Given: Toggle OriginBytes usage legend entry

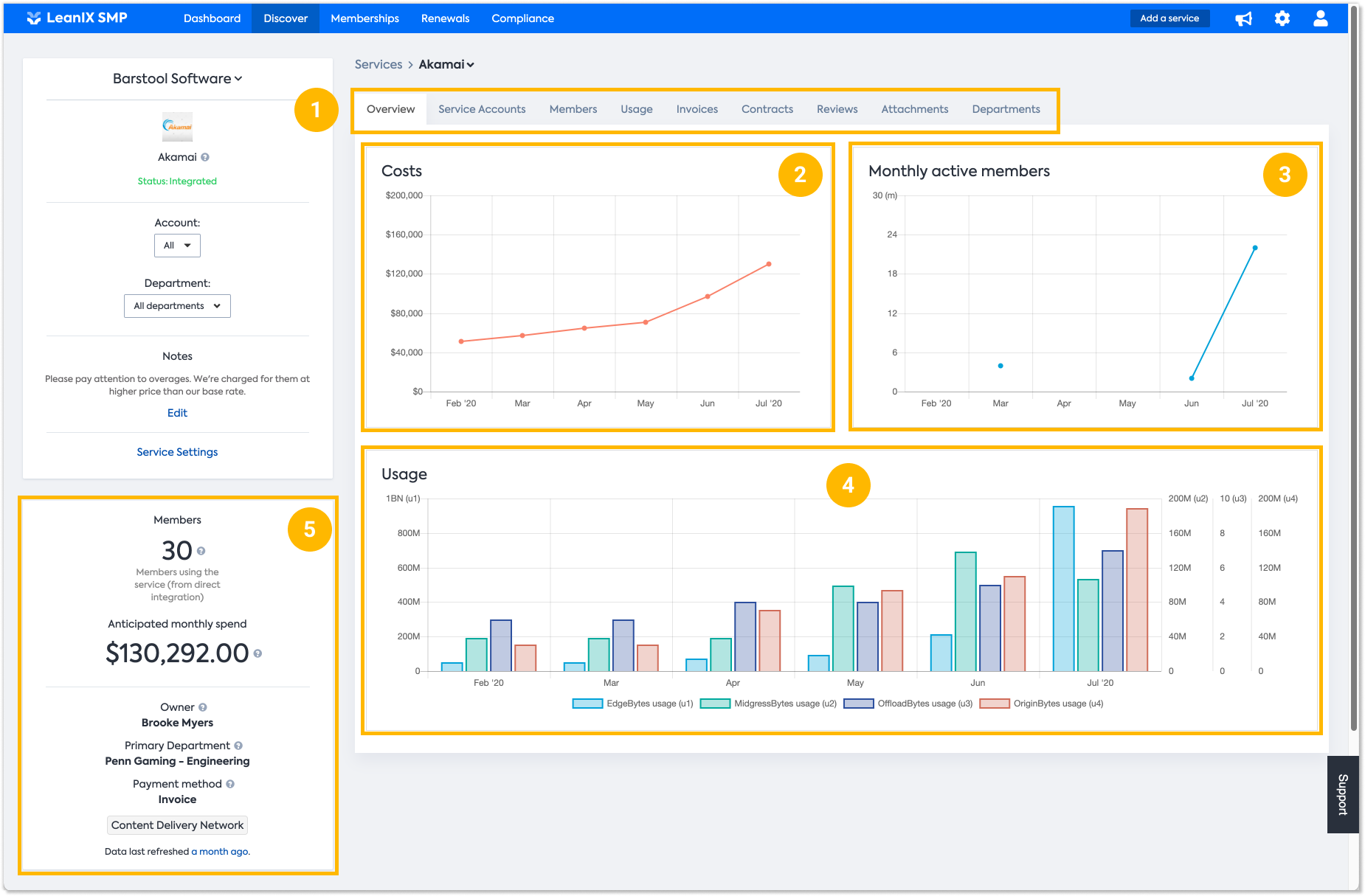Looking at the screenshot, I should tap(1041, 704).
